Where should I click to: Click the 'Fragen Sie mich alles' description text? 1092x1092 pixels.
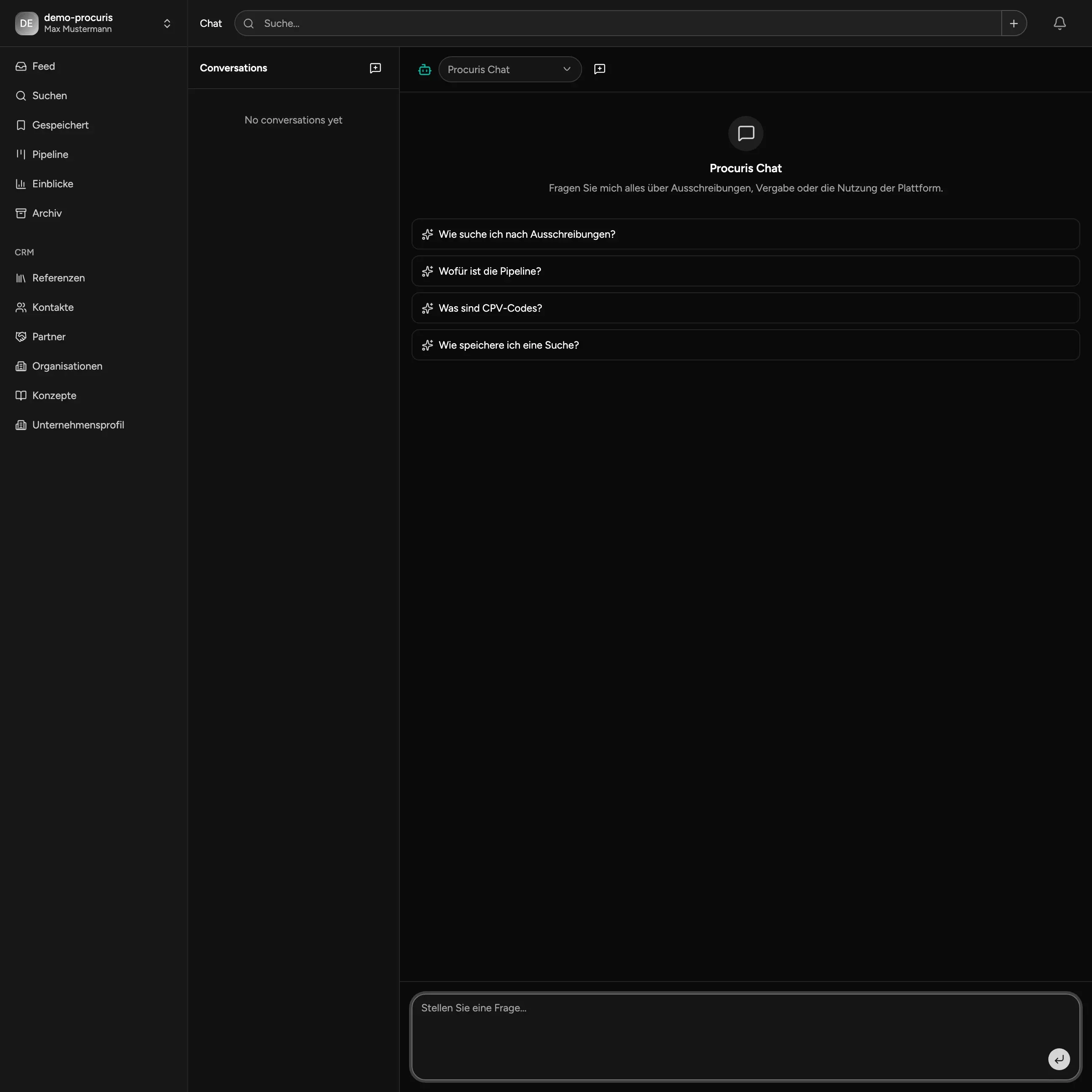point(745,188)
